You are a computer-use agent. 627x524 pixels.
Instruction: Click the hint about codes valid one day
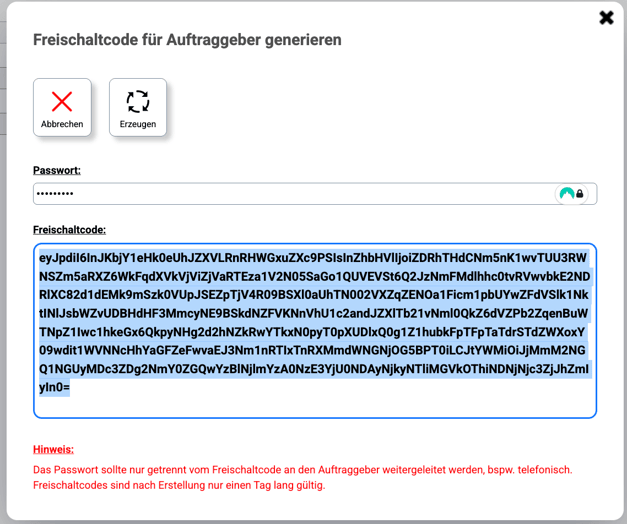179,486
